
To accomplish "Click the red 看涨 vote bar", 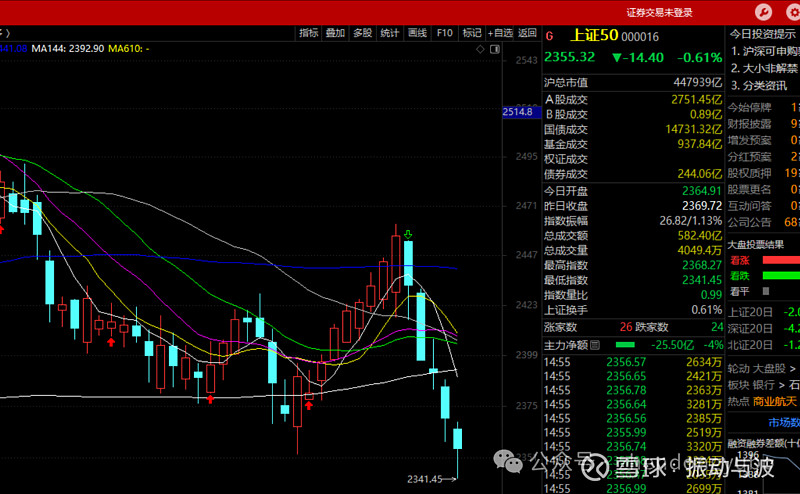I will [x=781, y=260].
